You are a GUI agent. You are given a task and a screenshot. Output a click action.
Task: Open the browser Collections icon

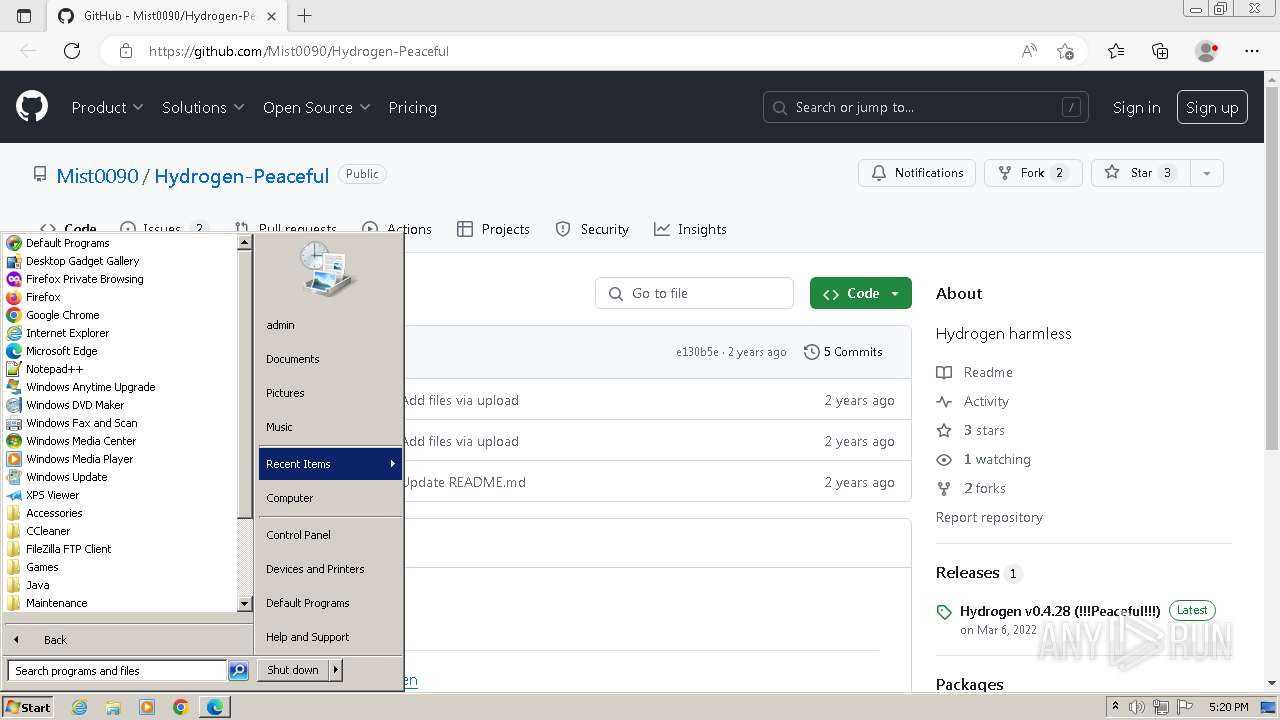tap(1160, 51)
